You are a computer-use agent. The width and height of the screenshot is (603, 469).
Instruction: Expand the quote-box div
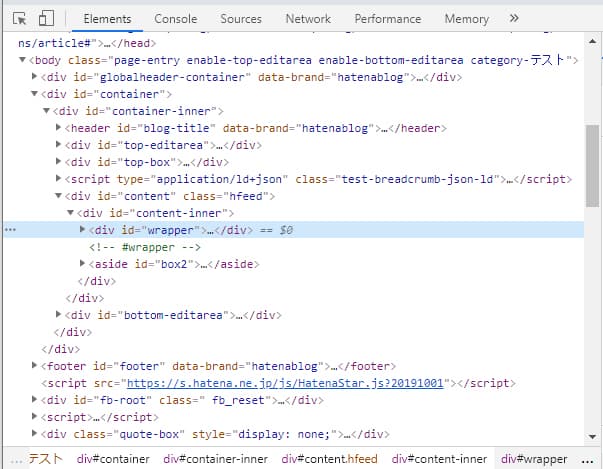(34, 433)
